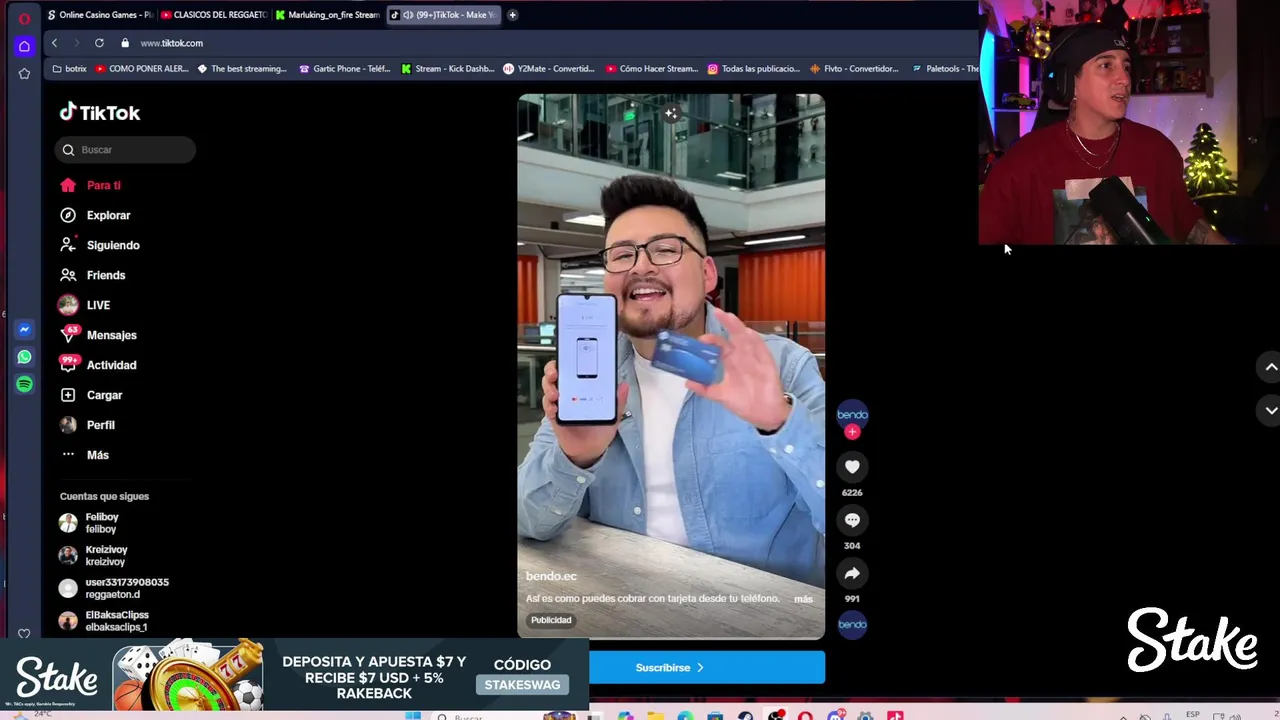The width and height of the screenshot is (1280, 720).
Task: Open the botrix bookmark folder
Action: (x=69, y=69)
